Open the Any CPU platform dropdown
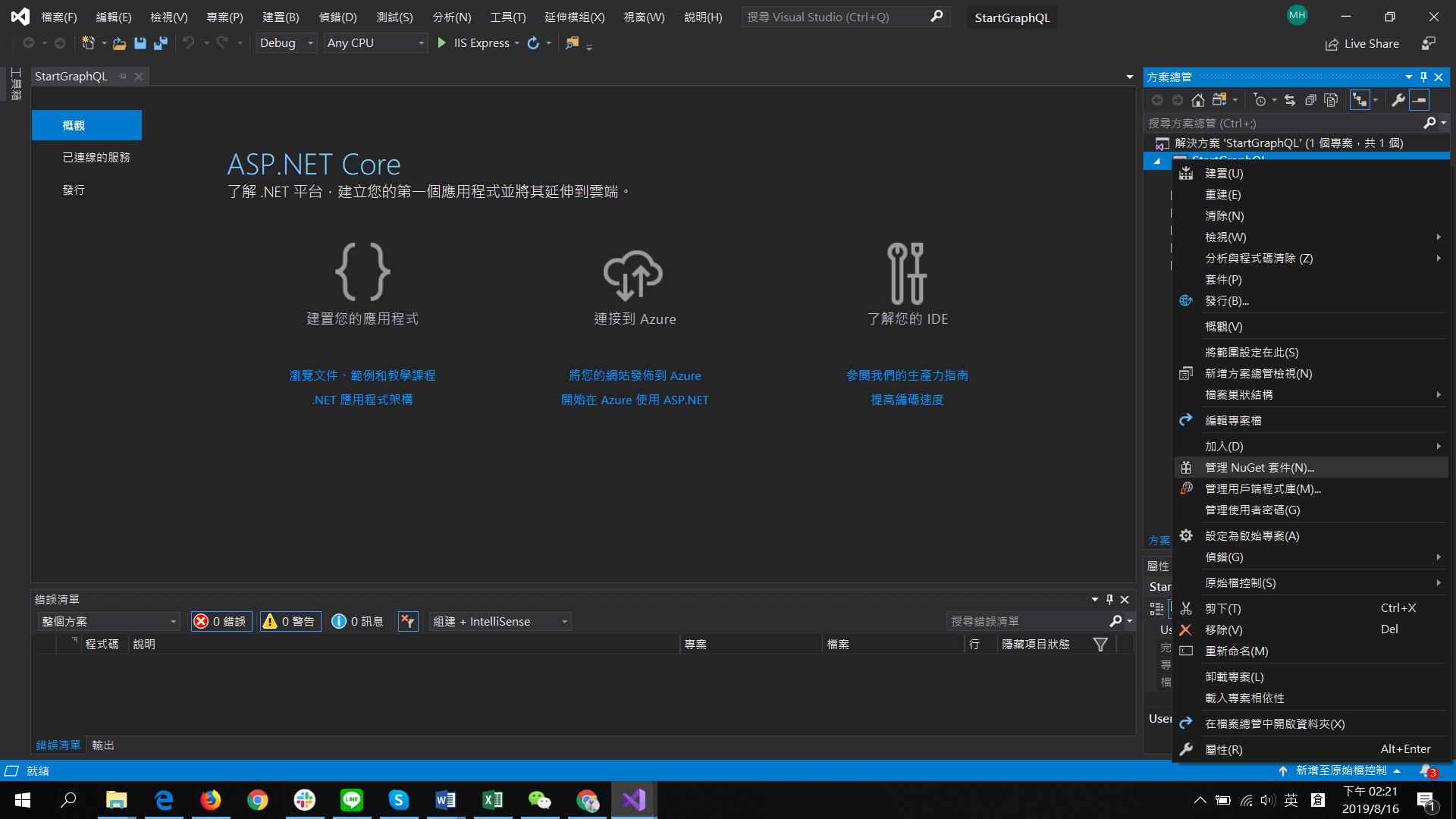Image resolution: width=1456 pixels, height=819 pixels. [x=376, y=43]
